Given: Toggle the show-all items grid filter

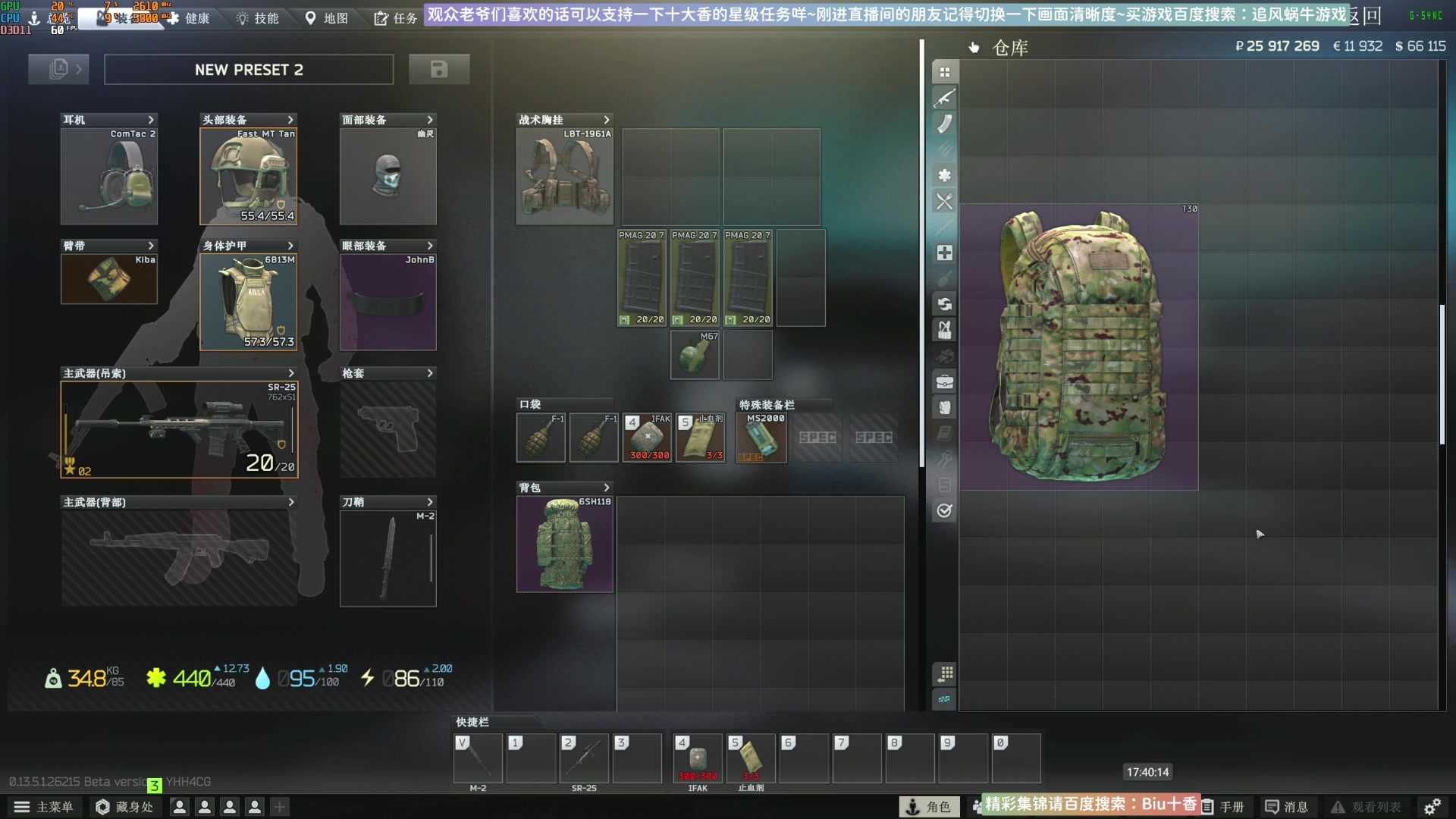Looking at the screenshot, I should pyautogui.click(x=944, y=72).
